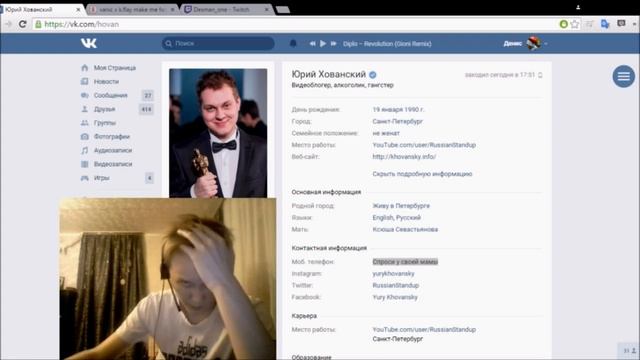640x360 pixels.
Task: Click the green circle extension icon
Action: click(563, 24)
